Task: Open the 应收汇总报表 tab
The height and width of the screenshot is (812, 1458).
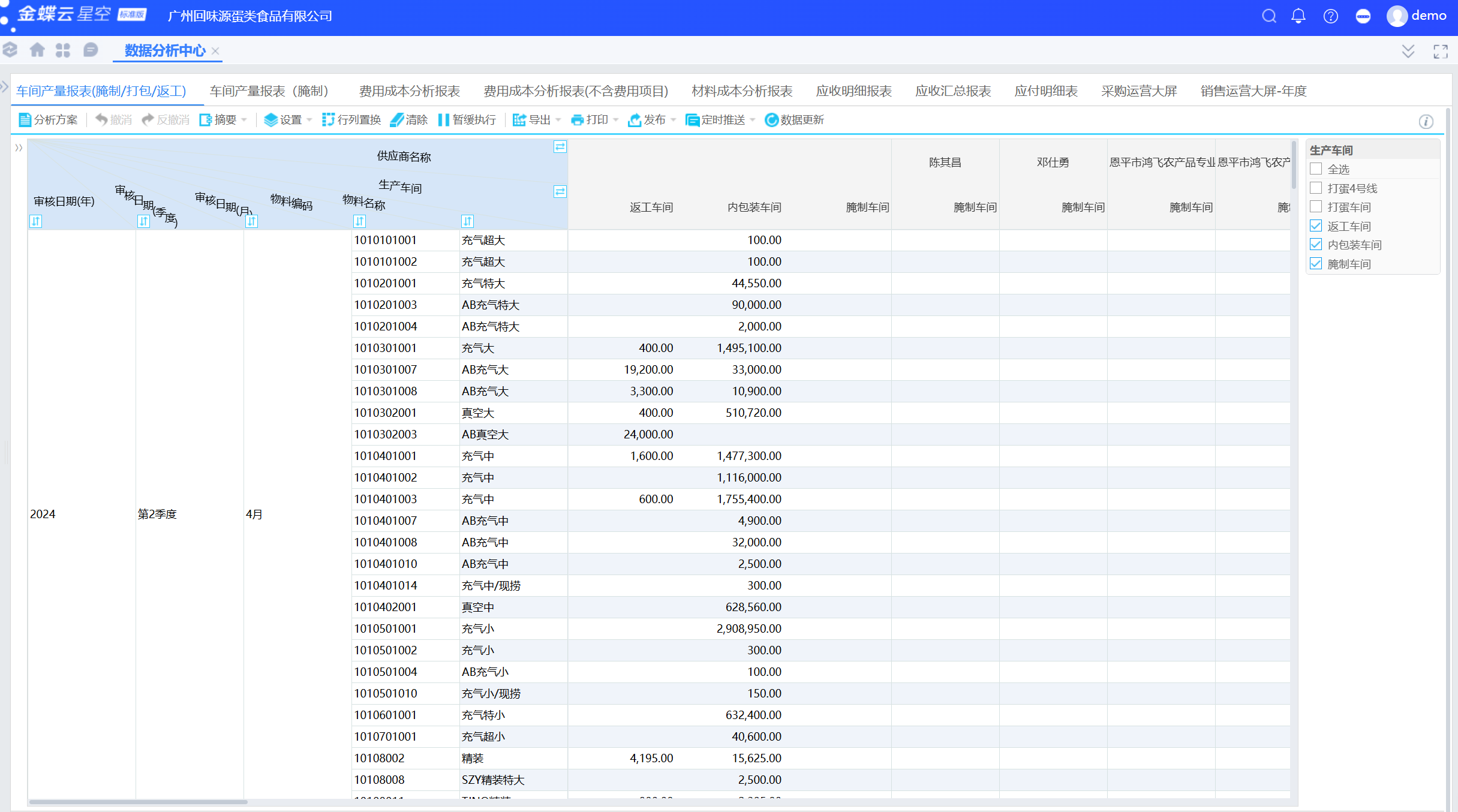Action: pos(953,91)
